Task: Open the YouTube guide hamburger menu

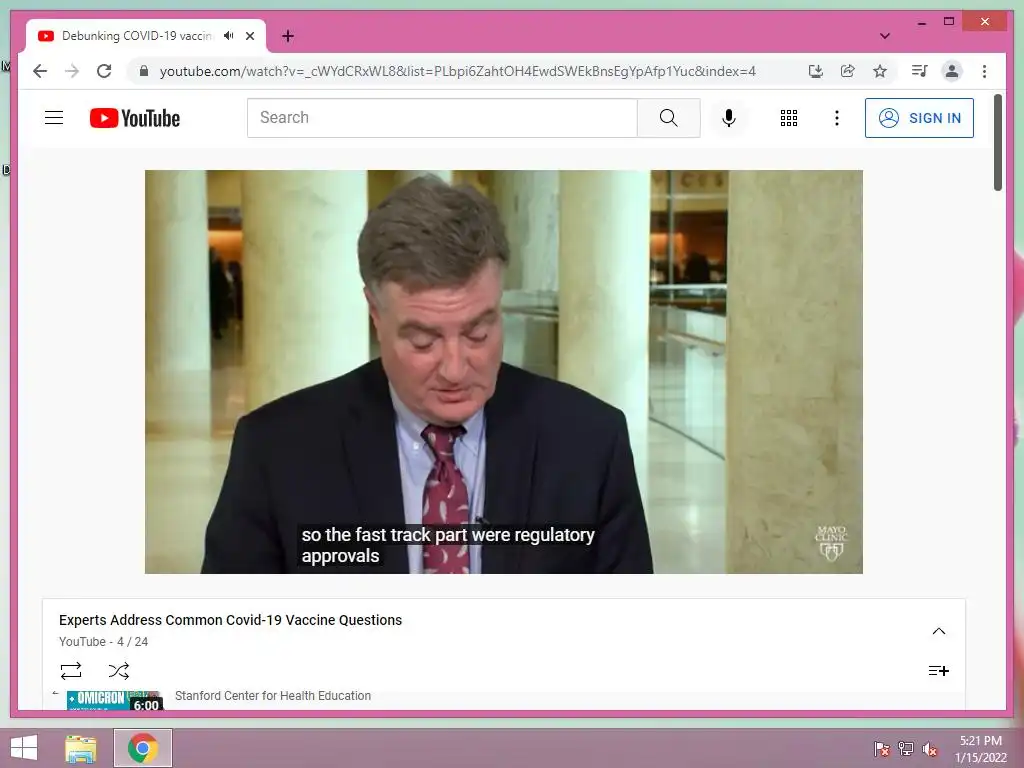Action: pos(54,118)
